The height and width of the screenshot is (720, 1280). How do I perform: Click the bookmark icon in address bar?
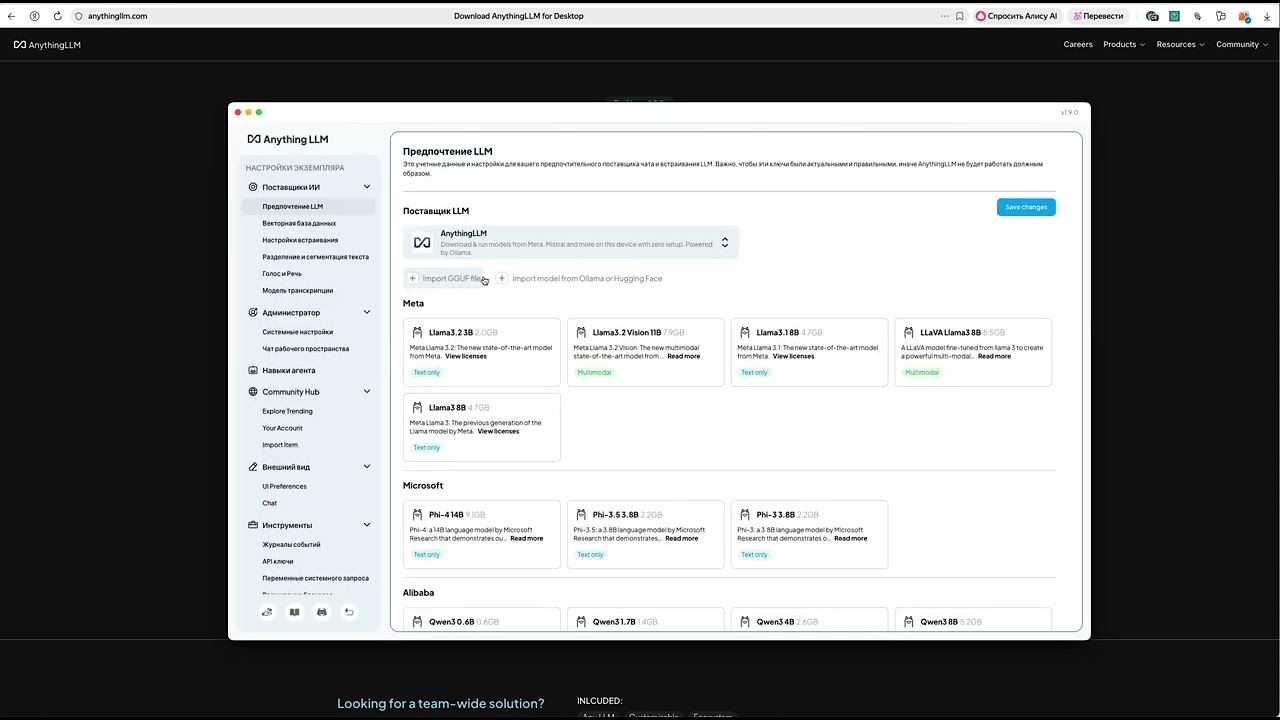pyautogui.click(x=960, y=16)
